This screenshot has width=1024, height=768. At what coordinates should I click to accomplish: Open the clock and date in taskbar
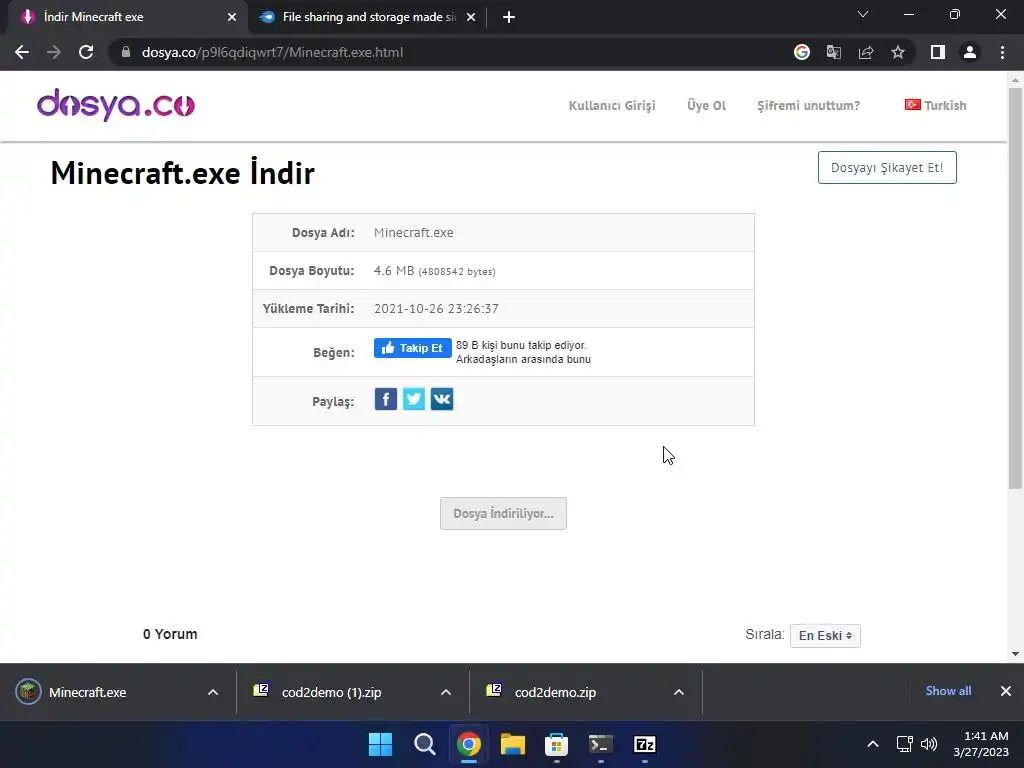(x=981, y=744)
